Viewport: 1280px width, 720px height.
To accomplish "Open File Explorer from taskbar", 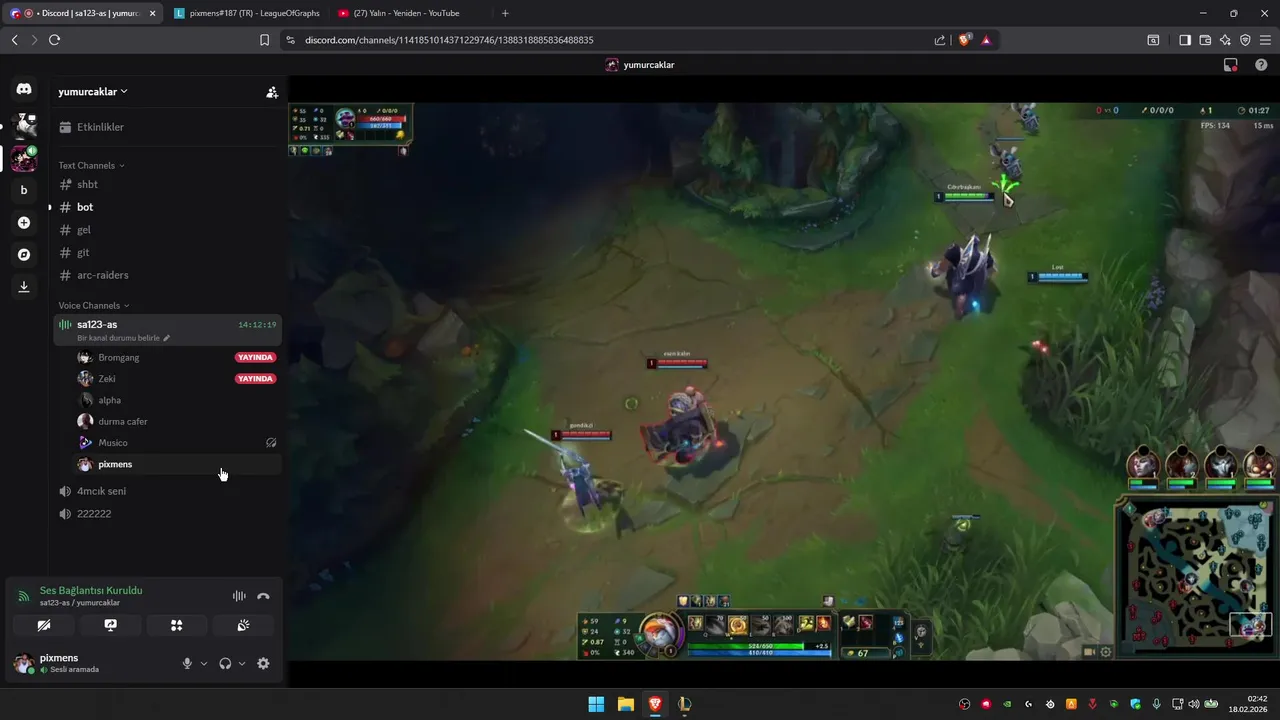I will pyautogui.click(x=625, y=704).
